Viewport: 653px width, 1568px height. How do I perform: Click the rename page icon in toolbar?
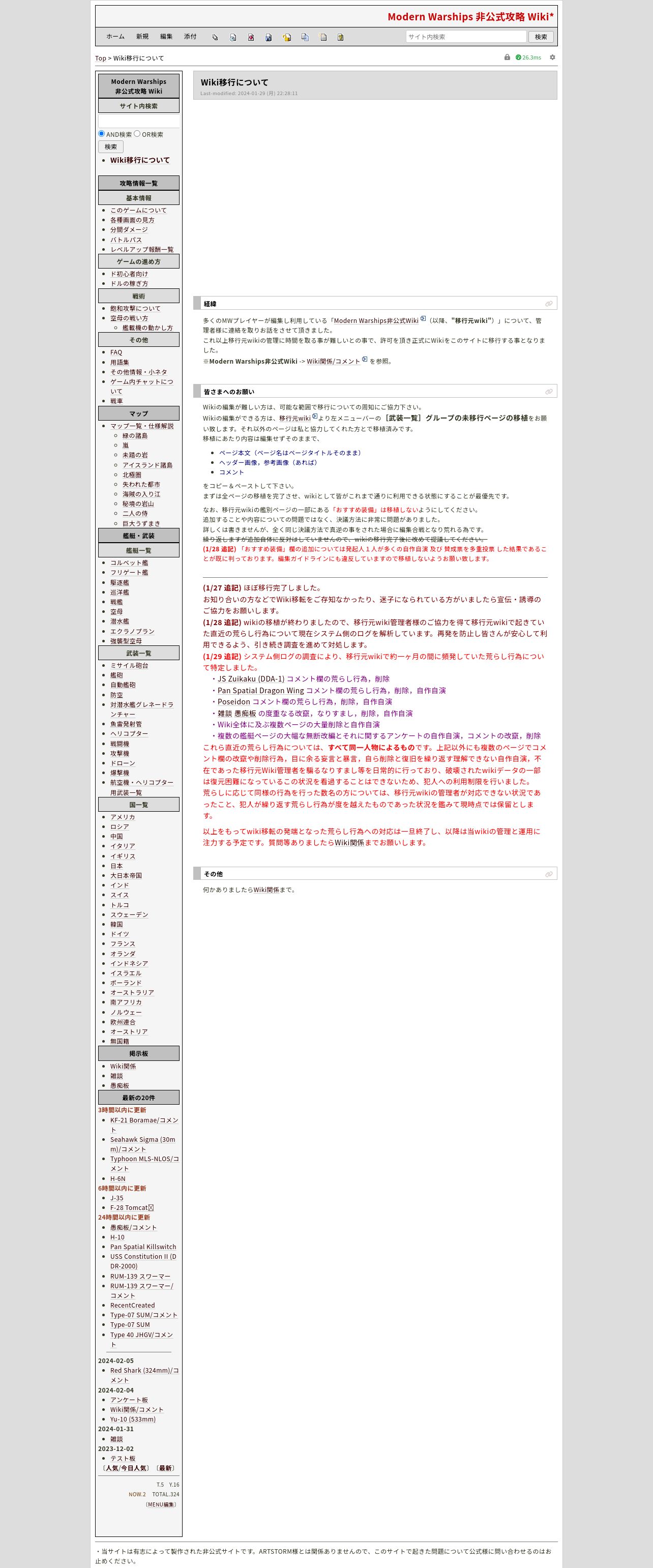click(x=232, y=37)
